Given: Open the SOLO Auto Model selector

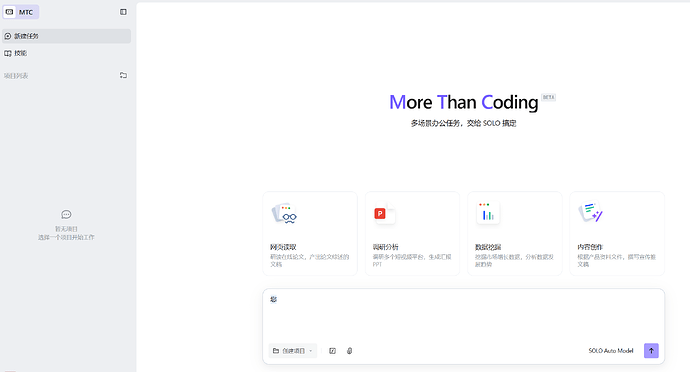Looking at the screenshot, I should (611, 351).
